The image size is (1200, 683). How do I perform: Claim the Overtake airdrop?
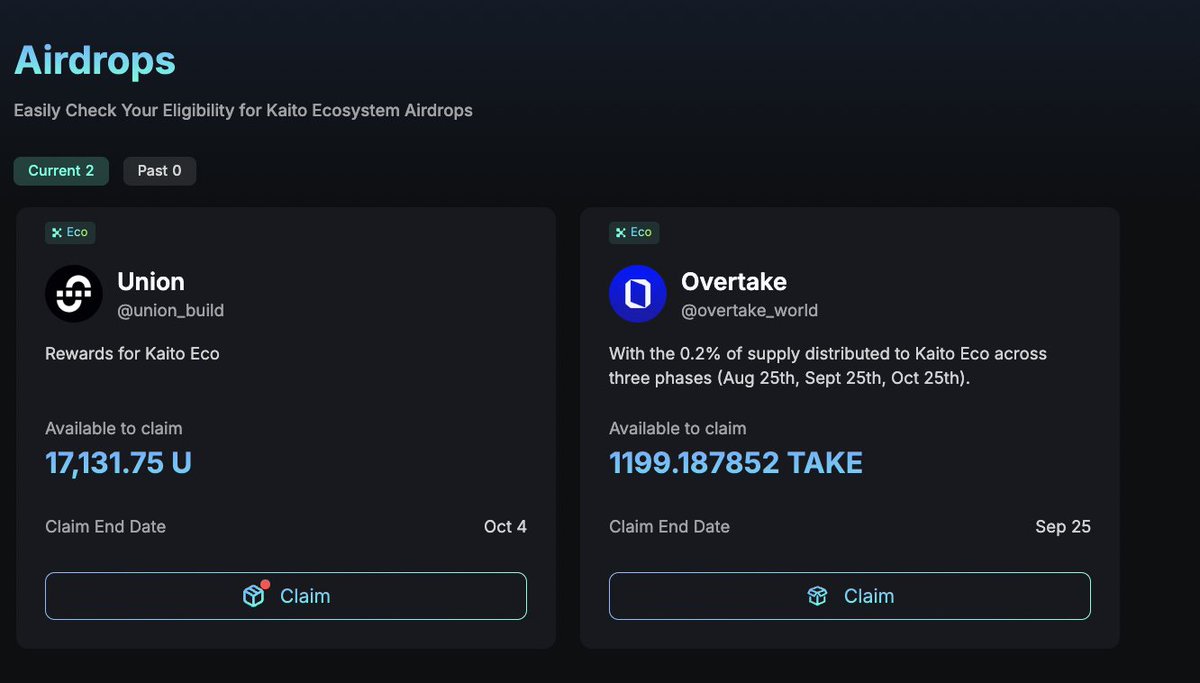pyautogui.click(x=850, y=596)
